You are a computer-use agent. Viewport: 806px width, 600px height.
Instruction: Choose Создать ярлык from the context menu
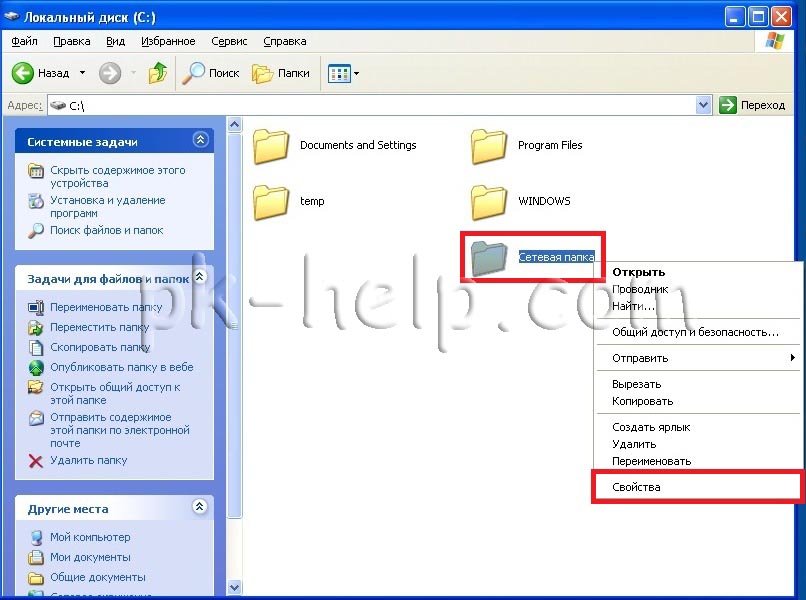[698, 427]
